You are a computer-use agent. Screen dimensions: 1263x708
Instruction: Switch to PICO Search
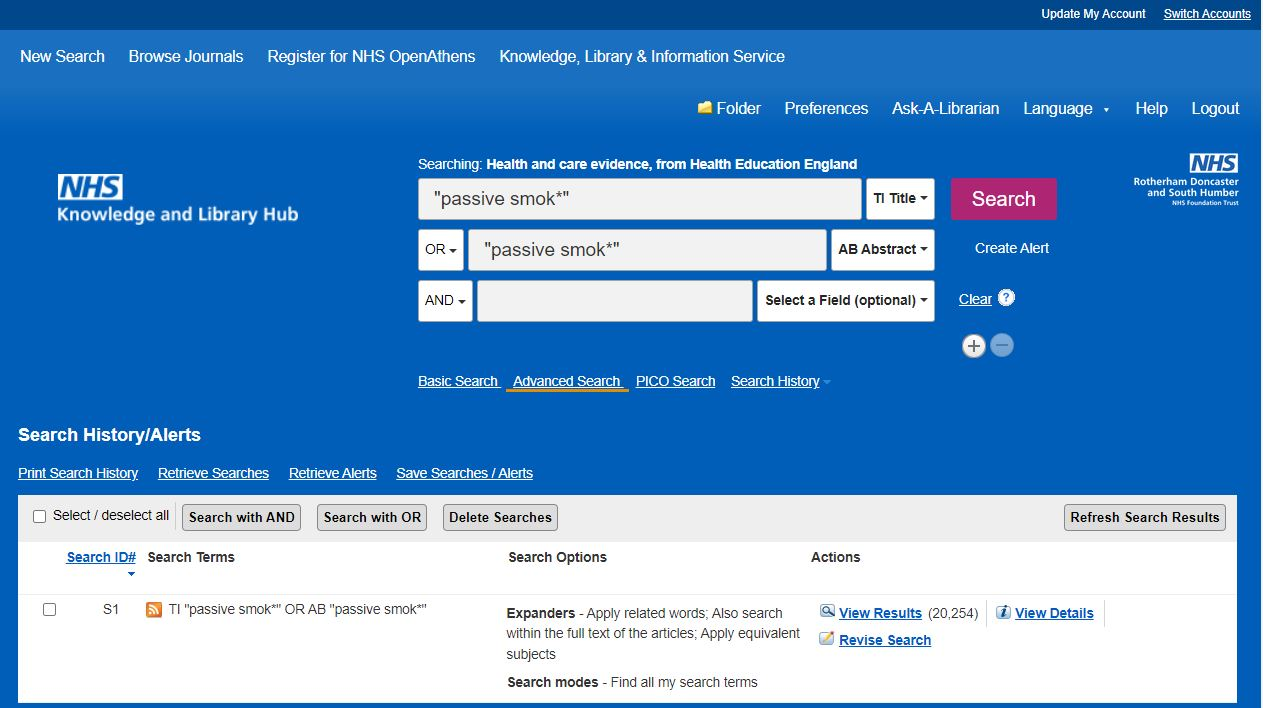pyautogui.click(x=675, y=381)
